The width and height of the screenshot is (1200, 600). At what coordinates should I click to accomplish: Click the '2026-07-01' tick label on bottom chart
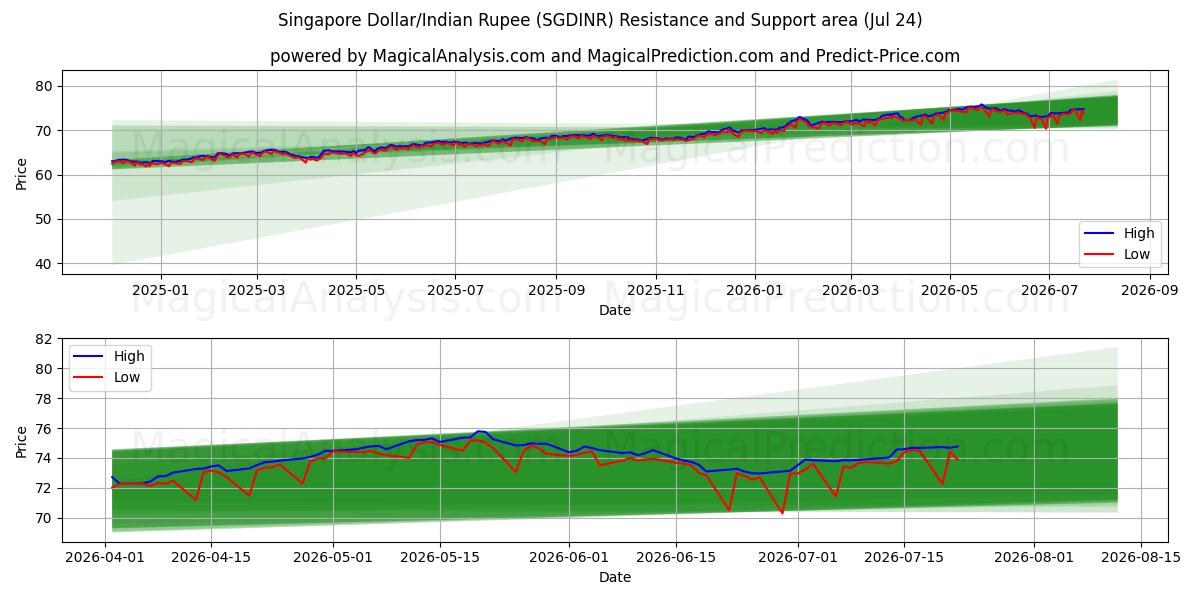pos(797,557)
